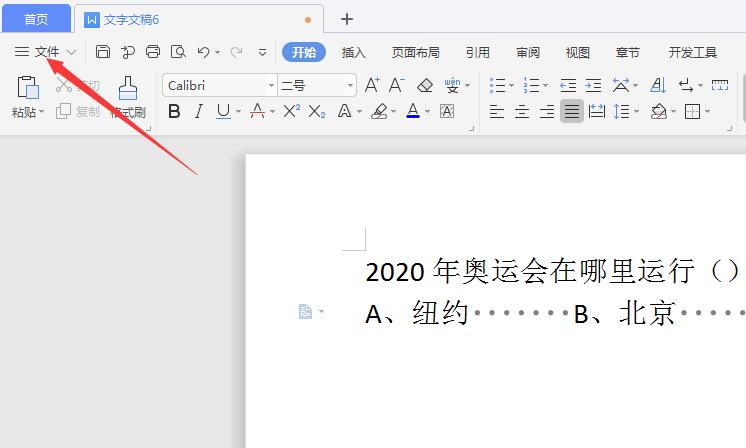Select the 审阅 ribbon tab
746x448 pixels.
[528, 52]
